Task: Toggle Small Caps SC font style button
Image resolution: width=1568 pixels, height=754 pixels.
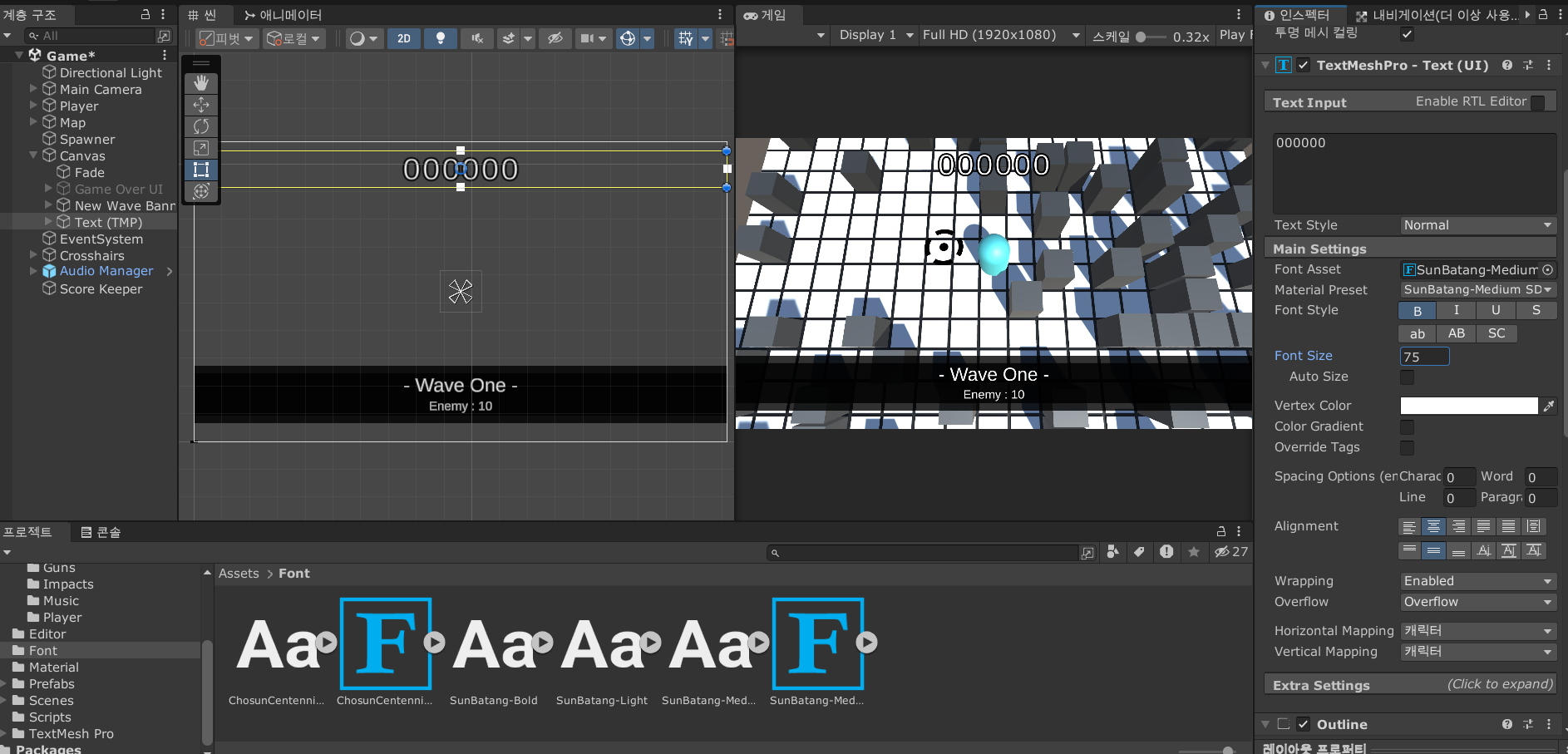Action: (1497, 333)
